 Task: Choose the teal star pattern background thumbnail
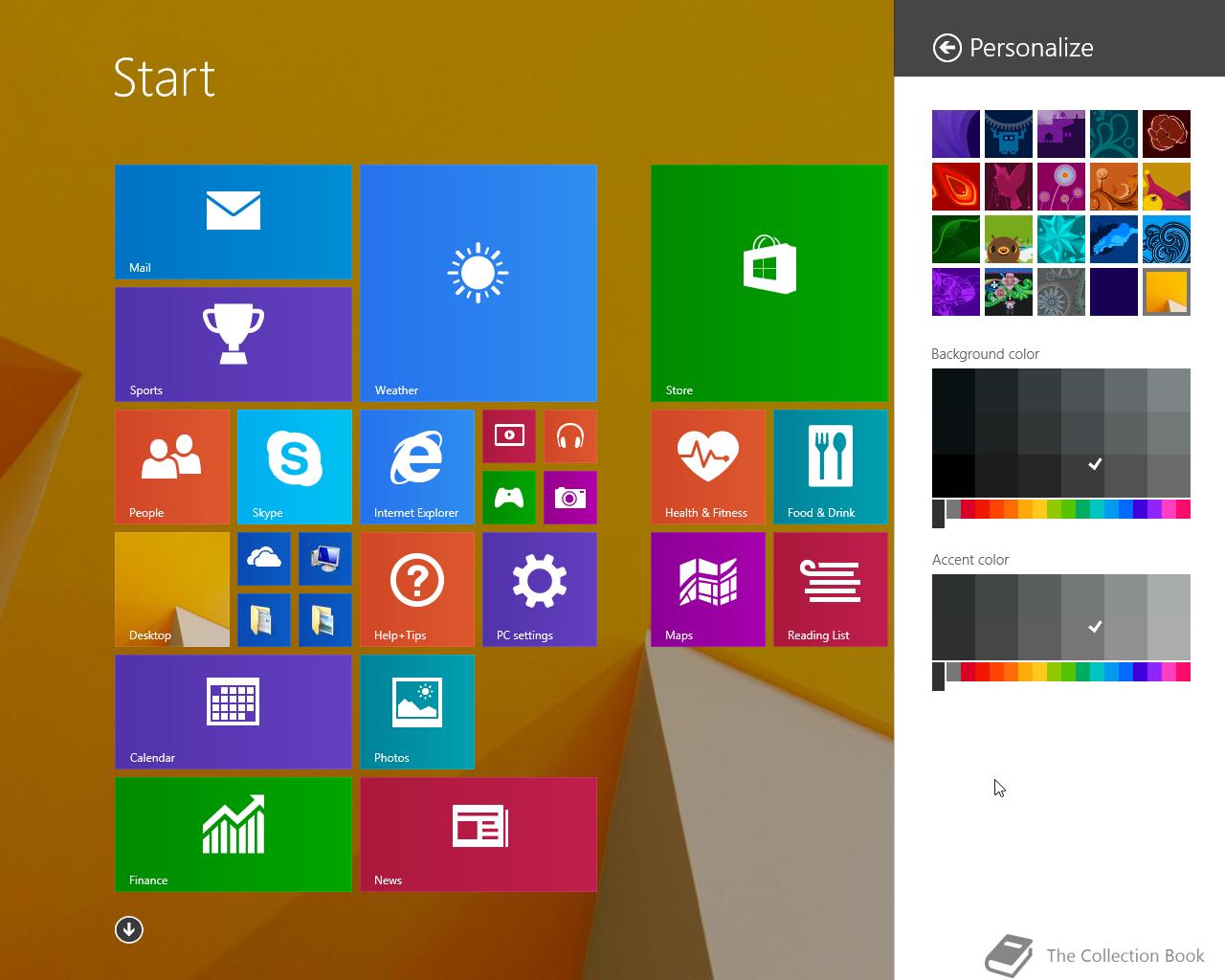tap(1061, 239)
